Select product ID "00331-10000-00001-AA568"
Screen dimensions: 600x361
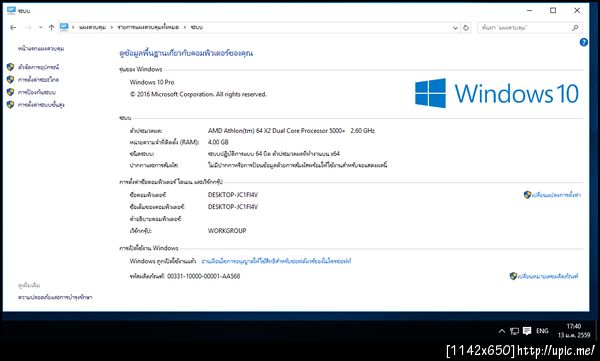point(204,276)
